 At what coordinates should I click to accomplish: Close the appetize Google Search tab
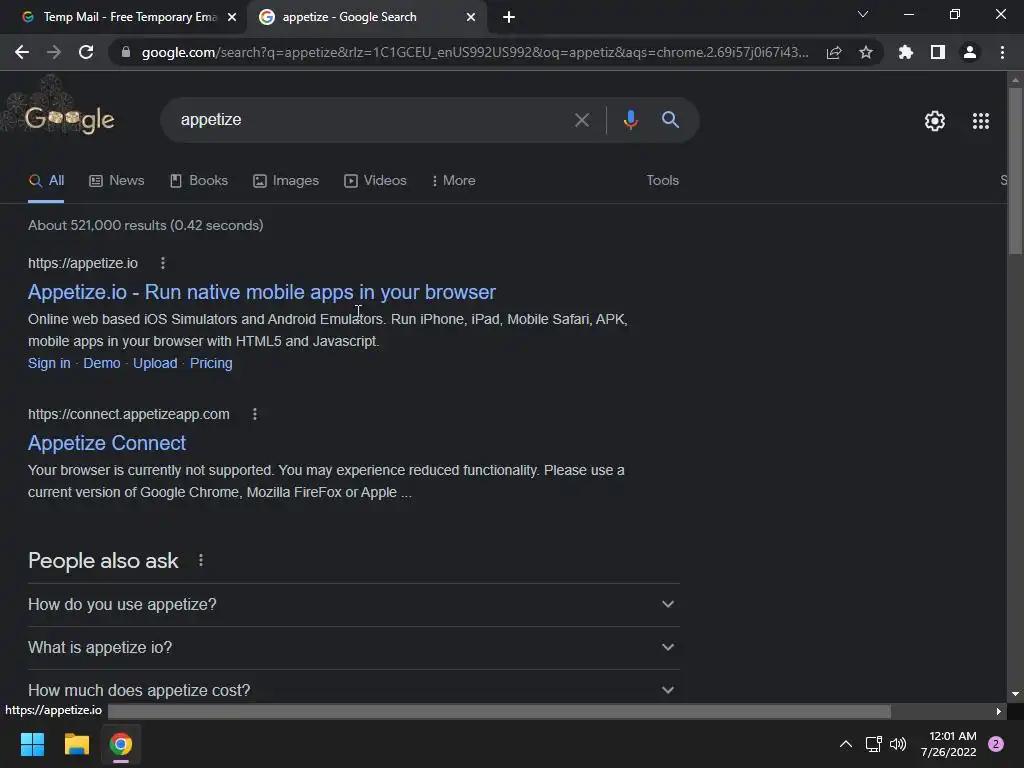click(471, 17)
